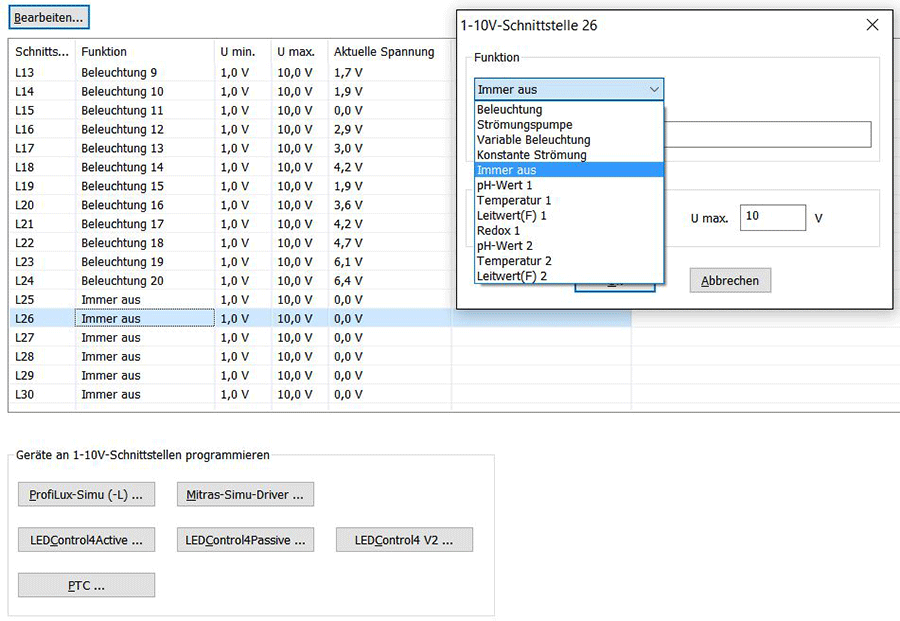Screen dimensions: 900x621
Task: Open the LEDControl4 V2 programmer
Action: tap(404, 539)
